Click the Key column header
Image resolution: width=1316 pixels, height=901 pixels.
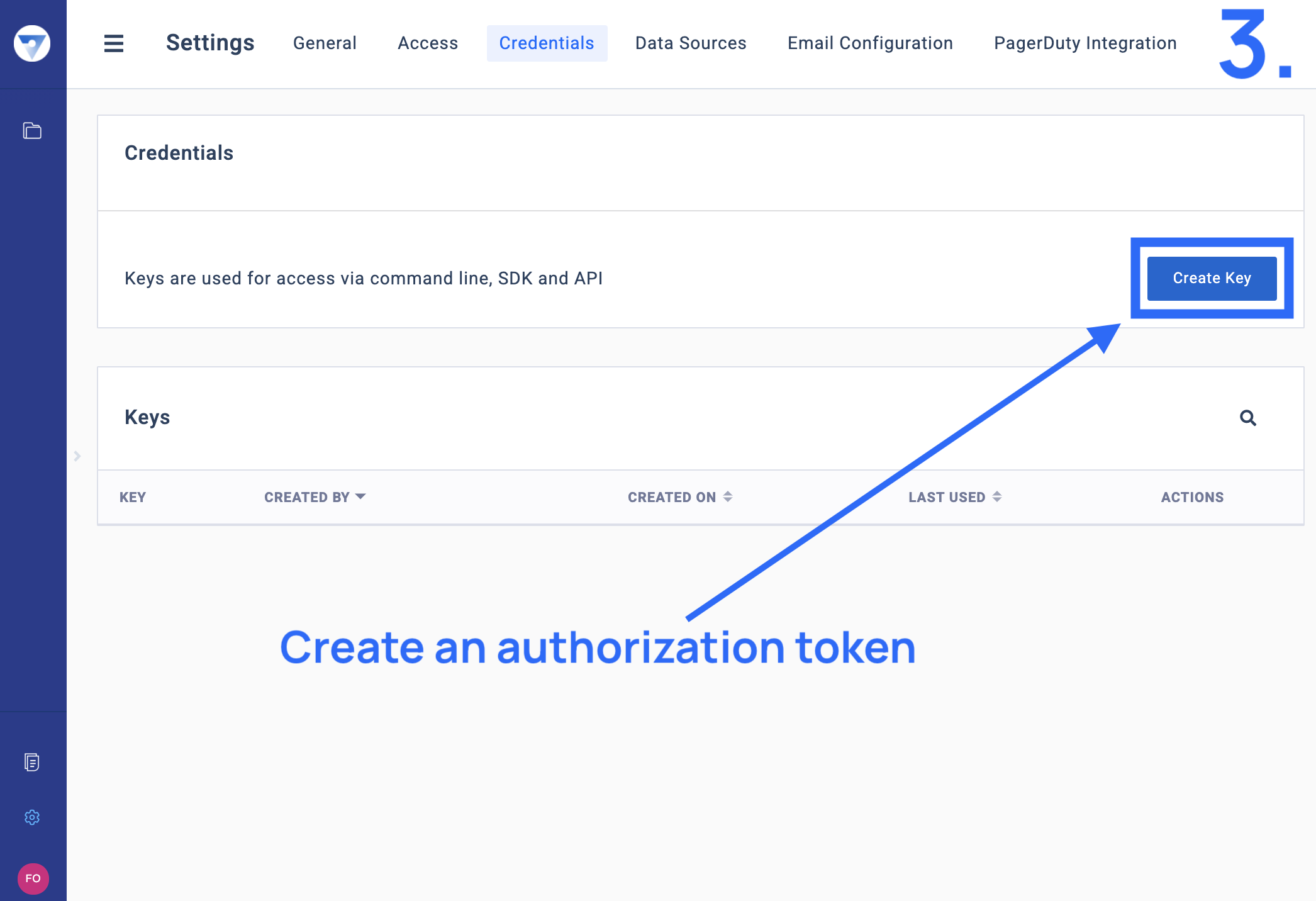click(133, 497)
